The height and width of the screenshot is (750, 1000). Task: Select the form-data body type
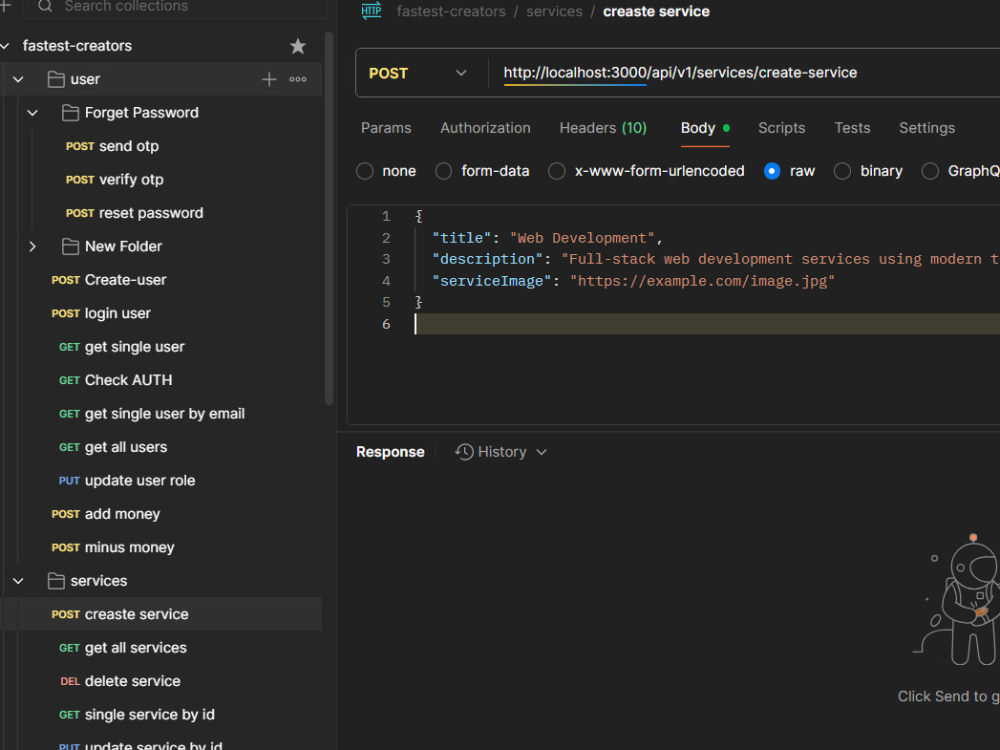443,171
